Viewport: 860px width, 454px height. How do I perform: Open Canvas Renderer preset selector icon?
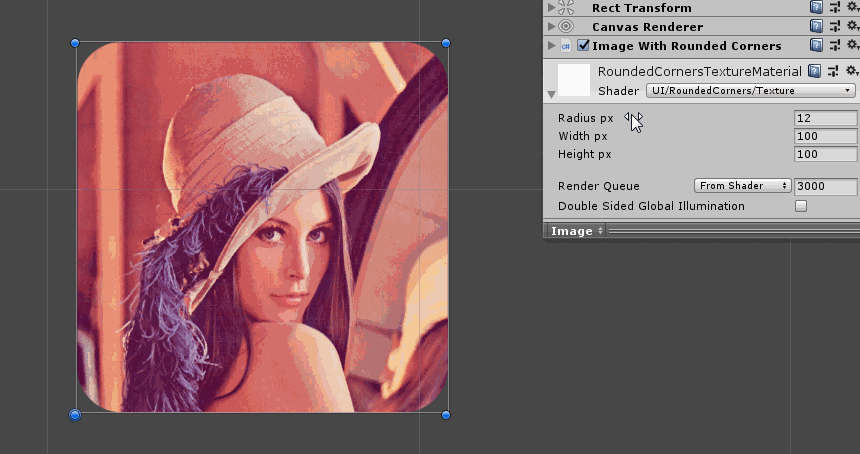point(835,26)
